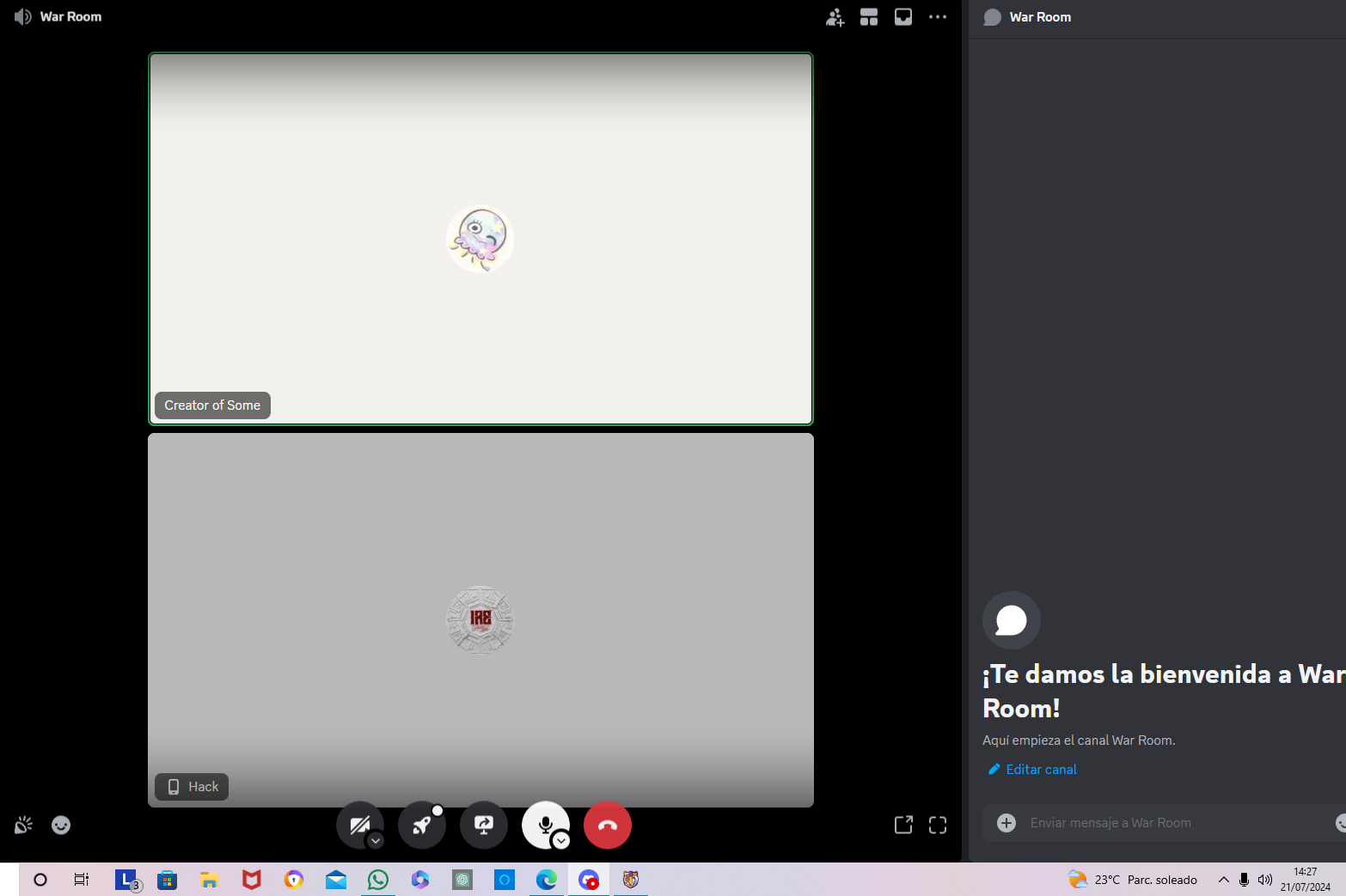Image resolution: width=1346 pixels, height=896 pixels.
Task: Click War Room voice channel title
Action: point(70,17)
